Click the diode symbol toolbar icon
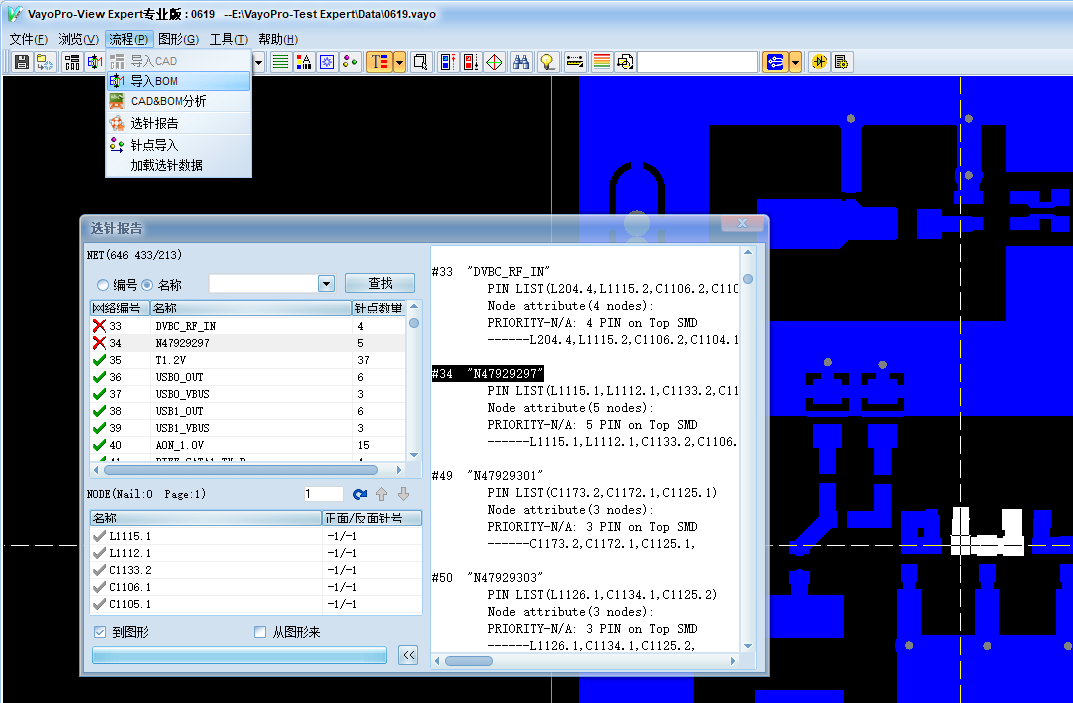 [818, 62]
